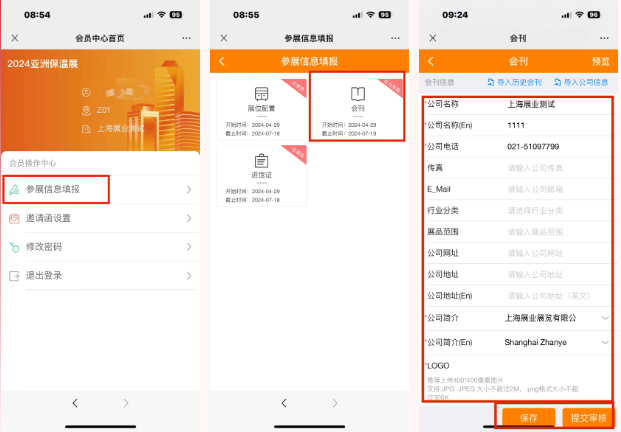Tap back arrow in orange 会刊 header
Image resolution: width=621 pixels, height=432 pixels.
(x=432, y=62)
